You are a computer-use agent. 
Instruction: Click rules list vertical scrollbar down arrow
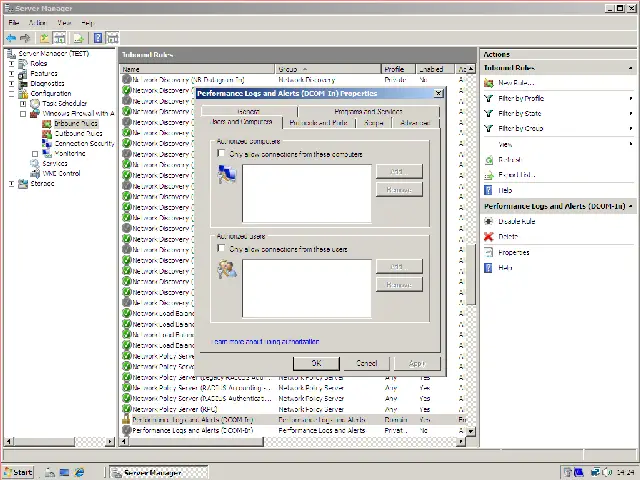[471, 431]
